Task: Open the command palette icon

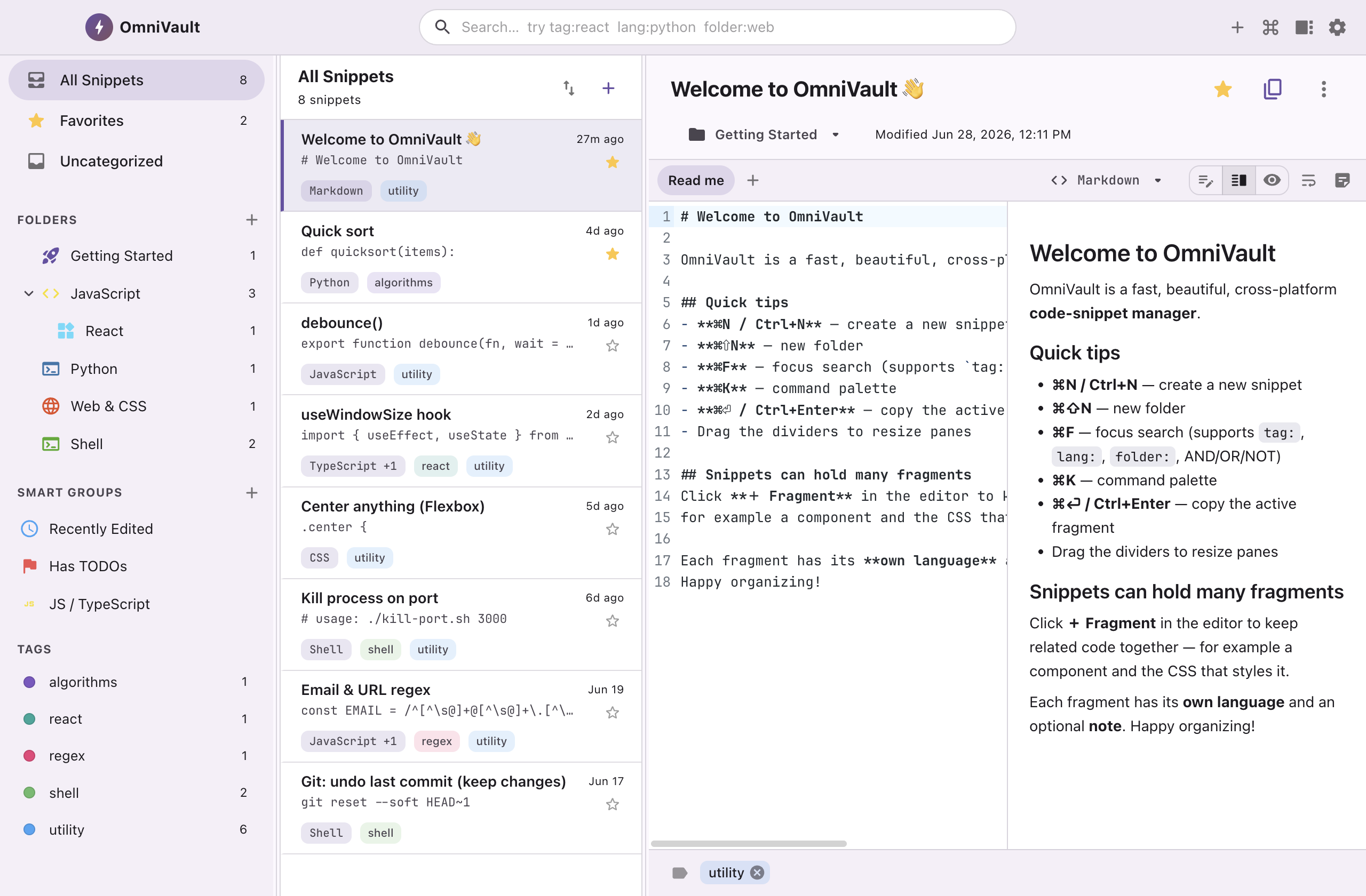Action: tap(1270, 27)
